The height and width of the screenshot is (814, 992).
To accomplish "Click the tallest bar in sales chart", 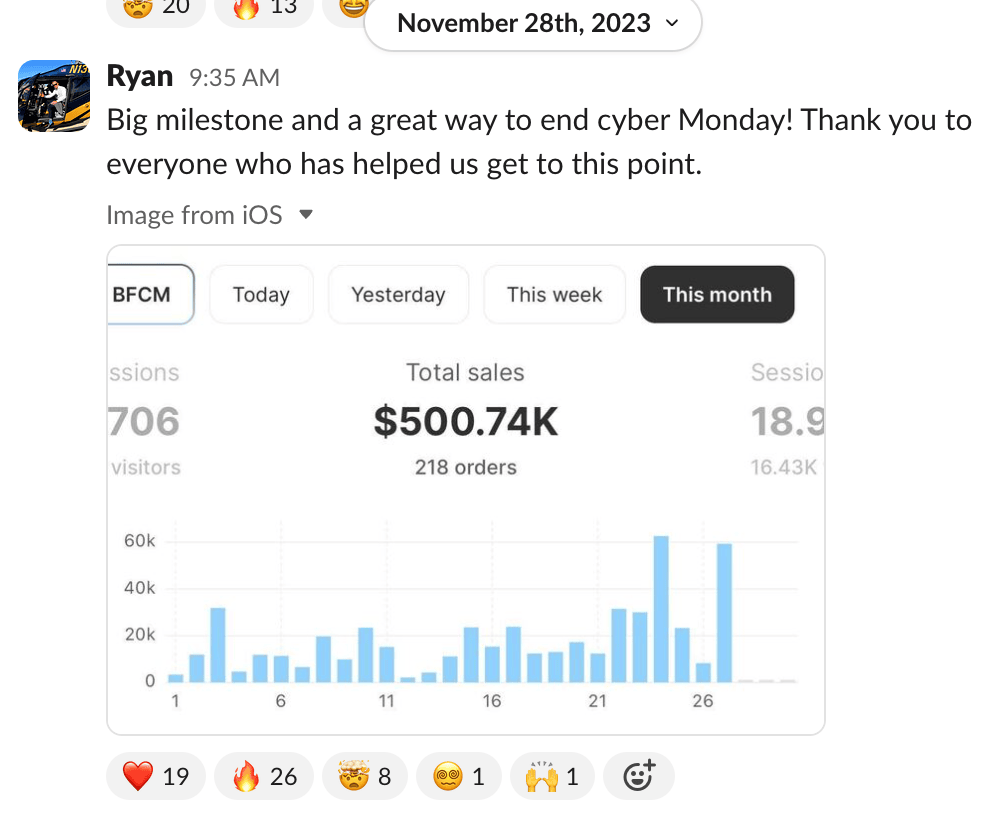I will pos(661,610).
